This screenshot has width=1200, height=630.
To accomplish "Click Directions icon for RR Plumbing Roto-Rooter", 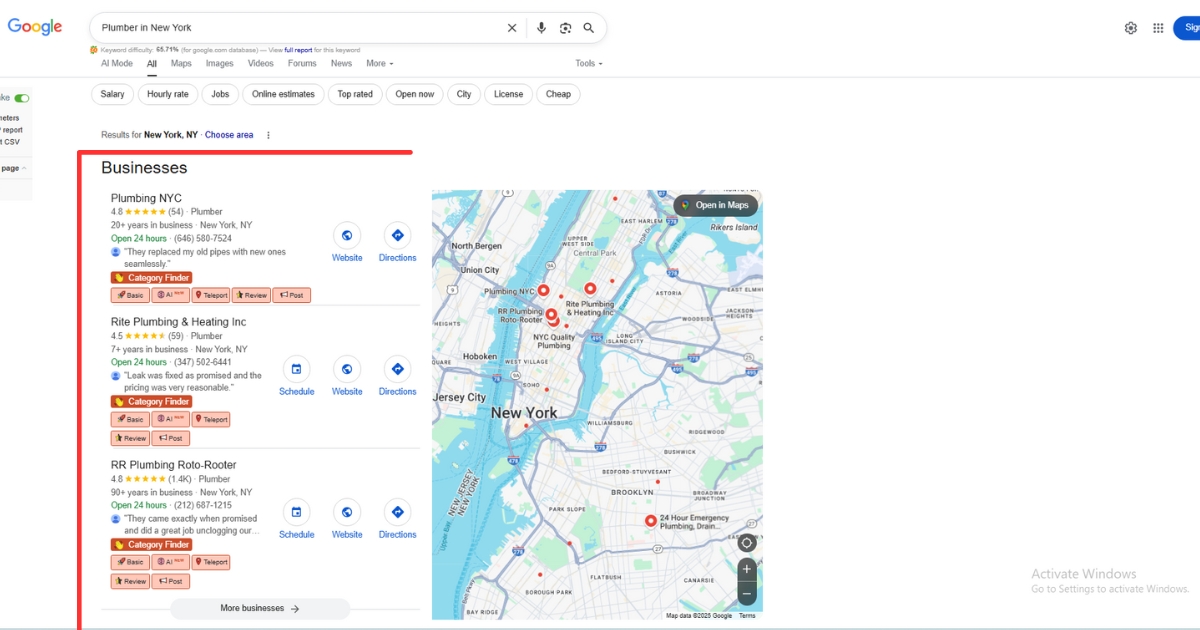I will coord(397,513).
